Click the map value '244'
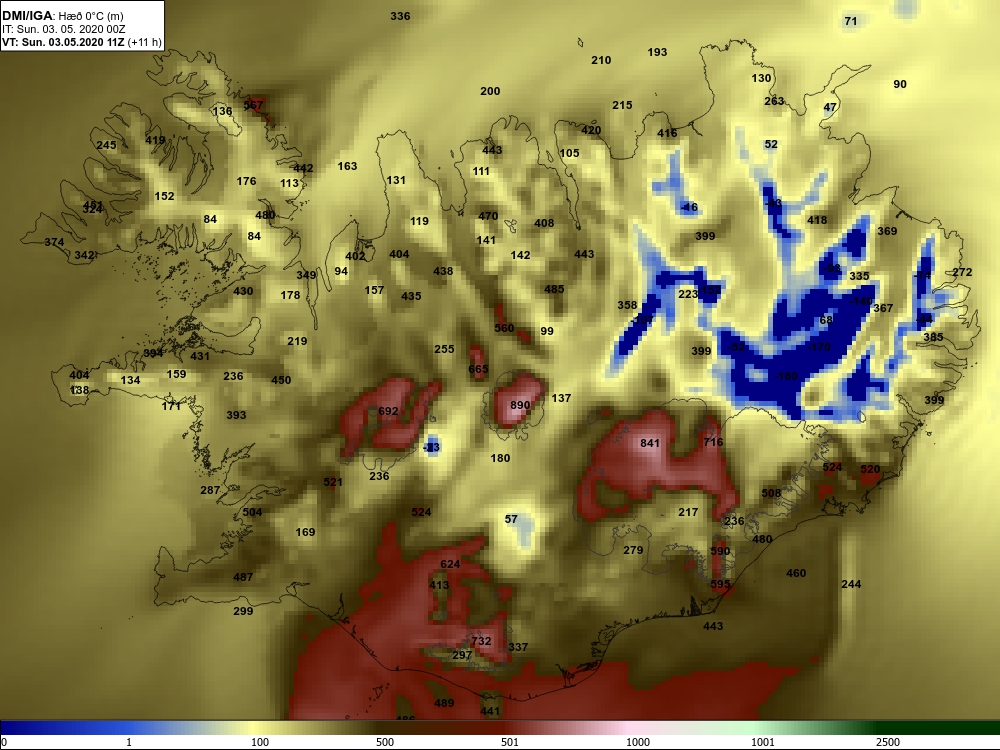The width and height of the screenshot is (1000, 750). (851, 584)
